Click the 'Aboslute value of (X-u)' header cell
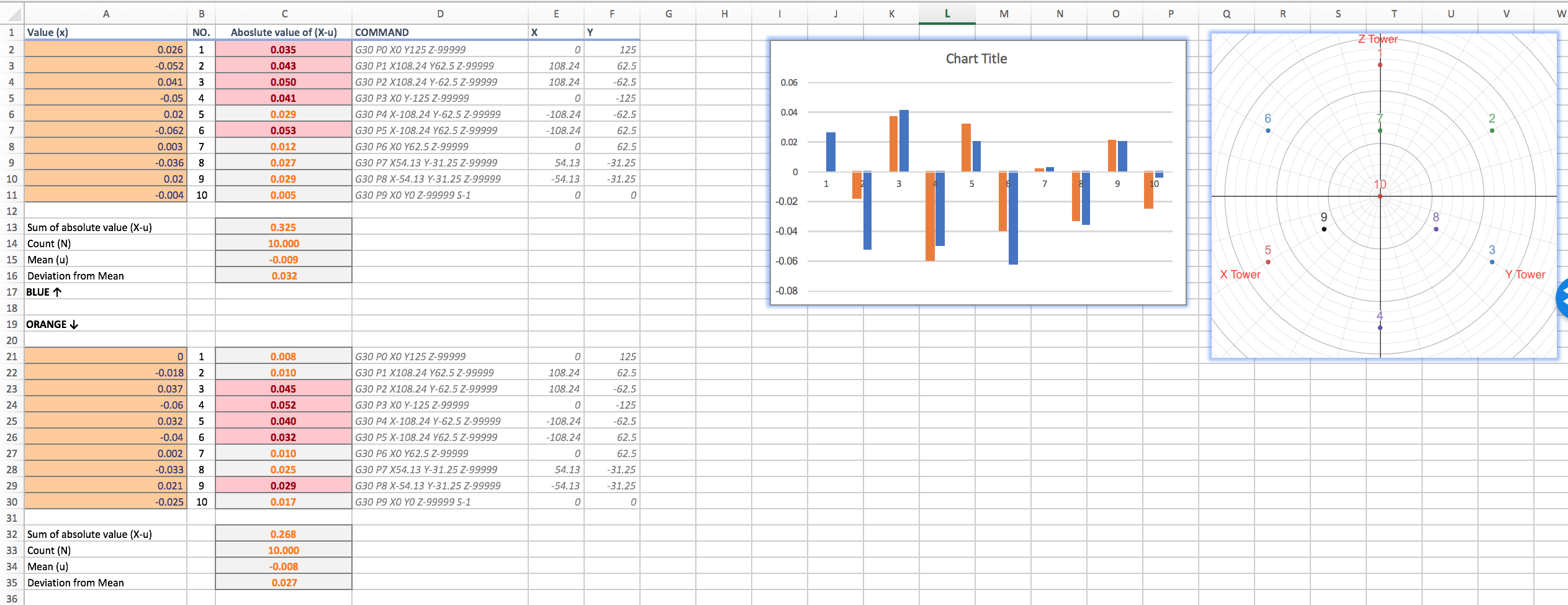The image size is (1568, 605). click(x=284, y=32)
